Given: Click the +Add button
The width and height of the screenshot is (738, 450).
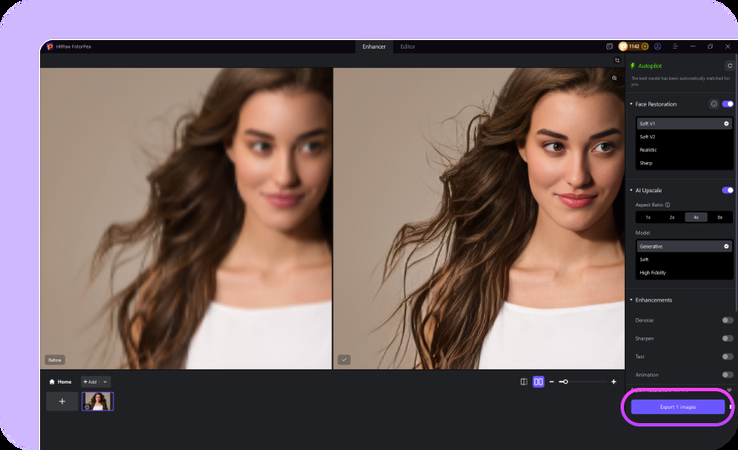Looking at the screenshot, I should (x=90, y=382).
